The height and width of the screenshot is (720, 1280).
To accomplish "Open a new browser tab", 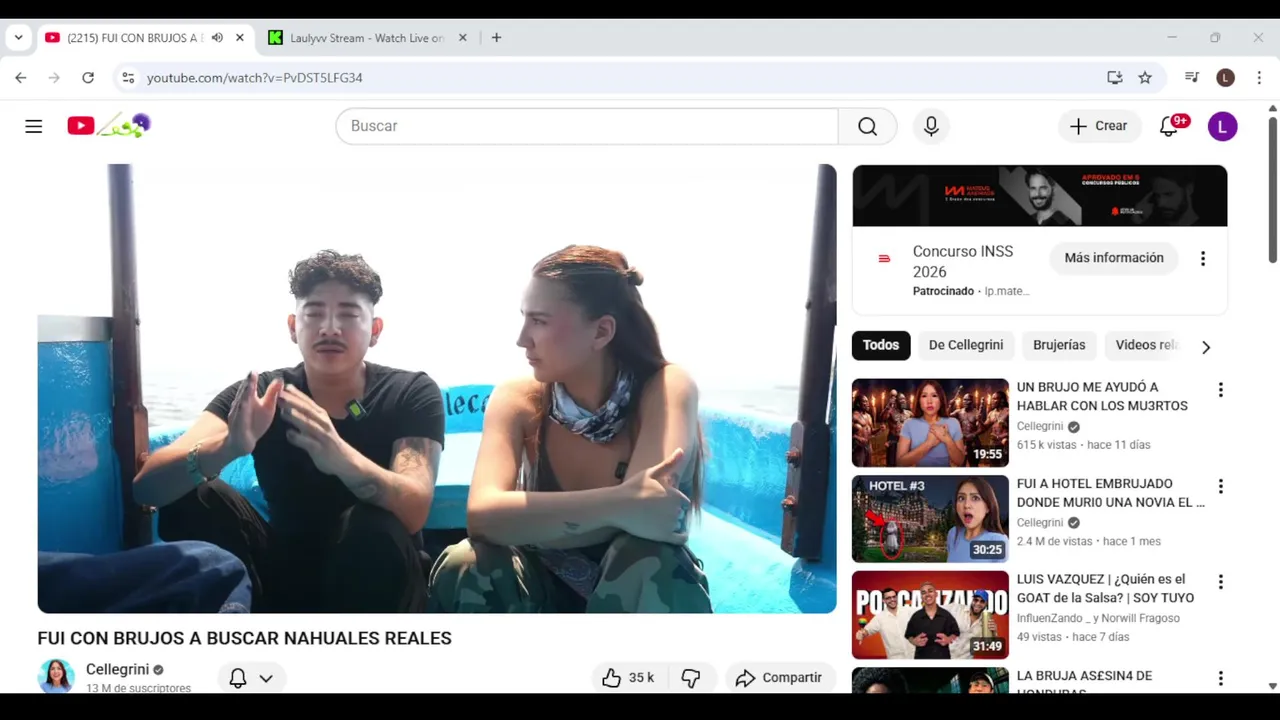I will pos(496,38).
